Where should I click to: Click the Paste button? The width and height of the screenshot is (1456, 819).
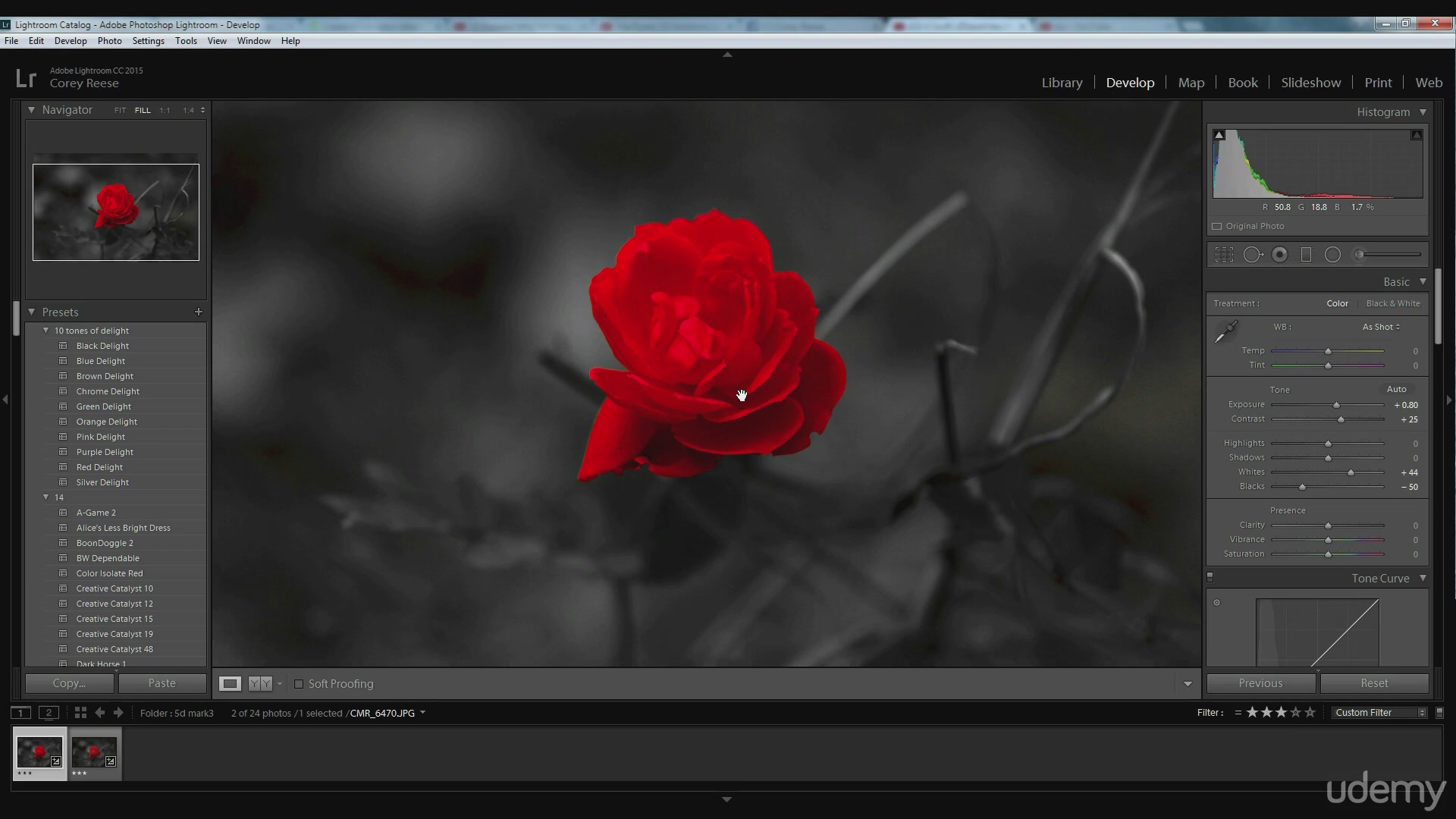coord(162,683)
